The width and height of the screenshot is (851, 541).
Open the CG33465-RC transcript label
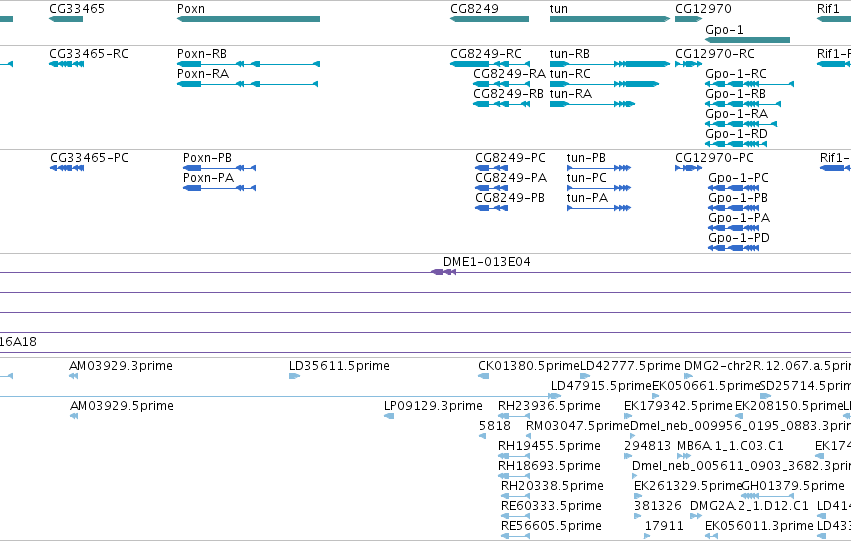click(x=89, y=54)
